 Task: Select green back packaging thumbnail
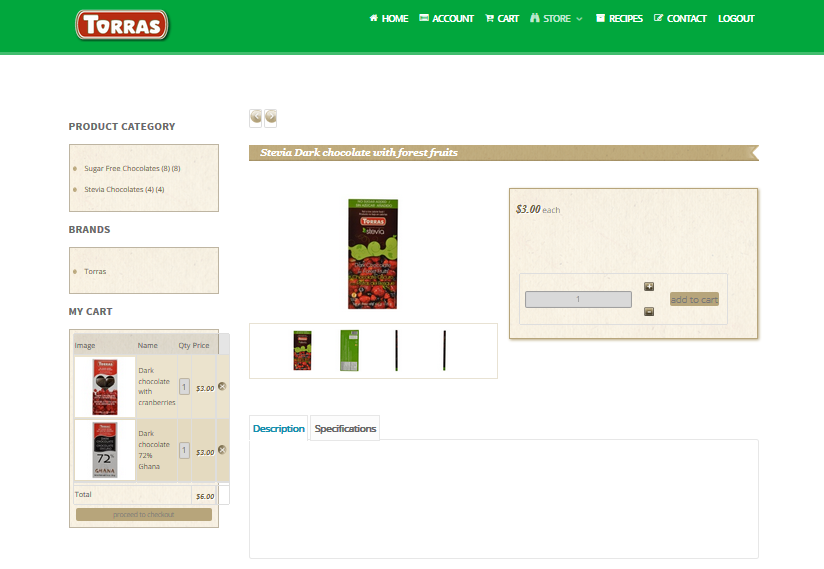click(349, 350)
